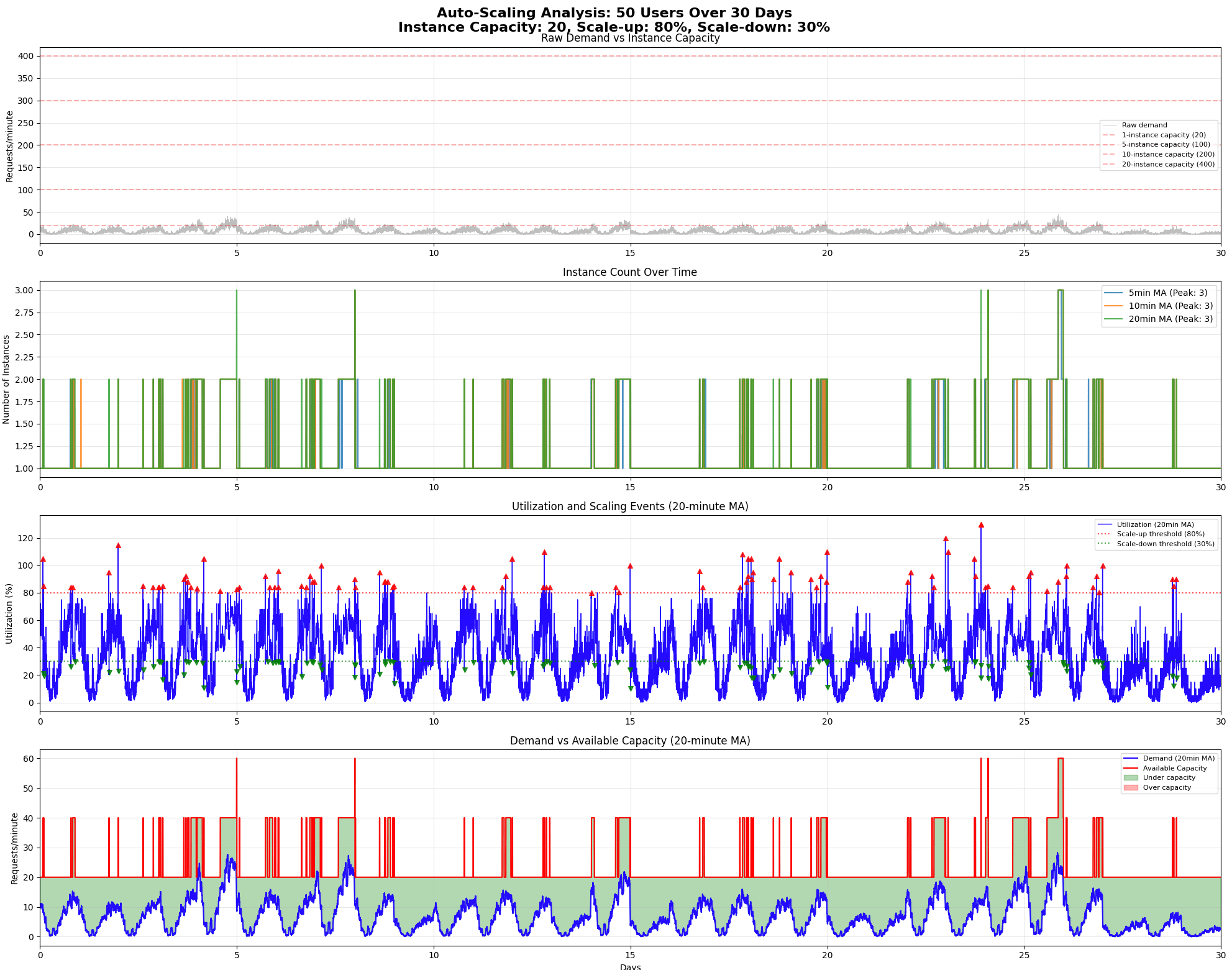Click the '5min MA (Peak: 3)' legend line swatch
The image size is (1232, 970).
pyautogui.click(x=1113, y=293)
